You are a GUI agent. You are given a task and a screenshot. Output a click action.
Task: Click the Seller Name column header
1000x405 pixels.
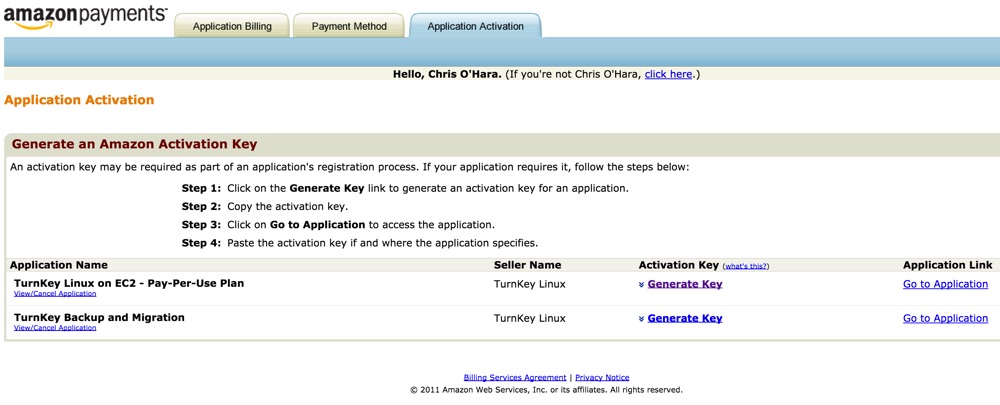tap(527, 265)
